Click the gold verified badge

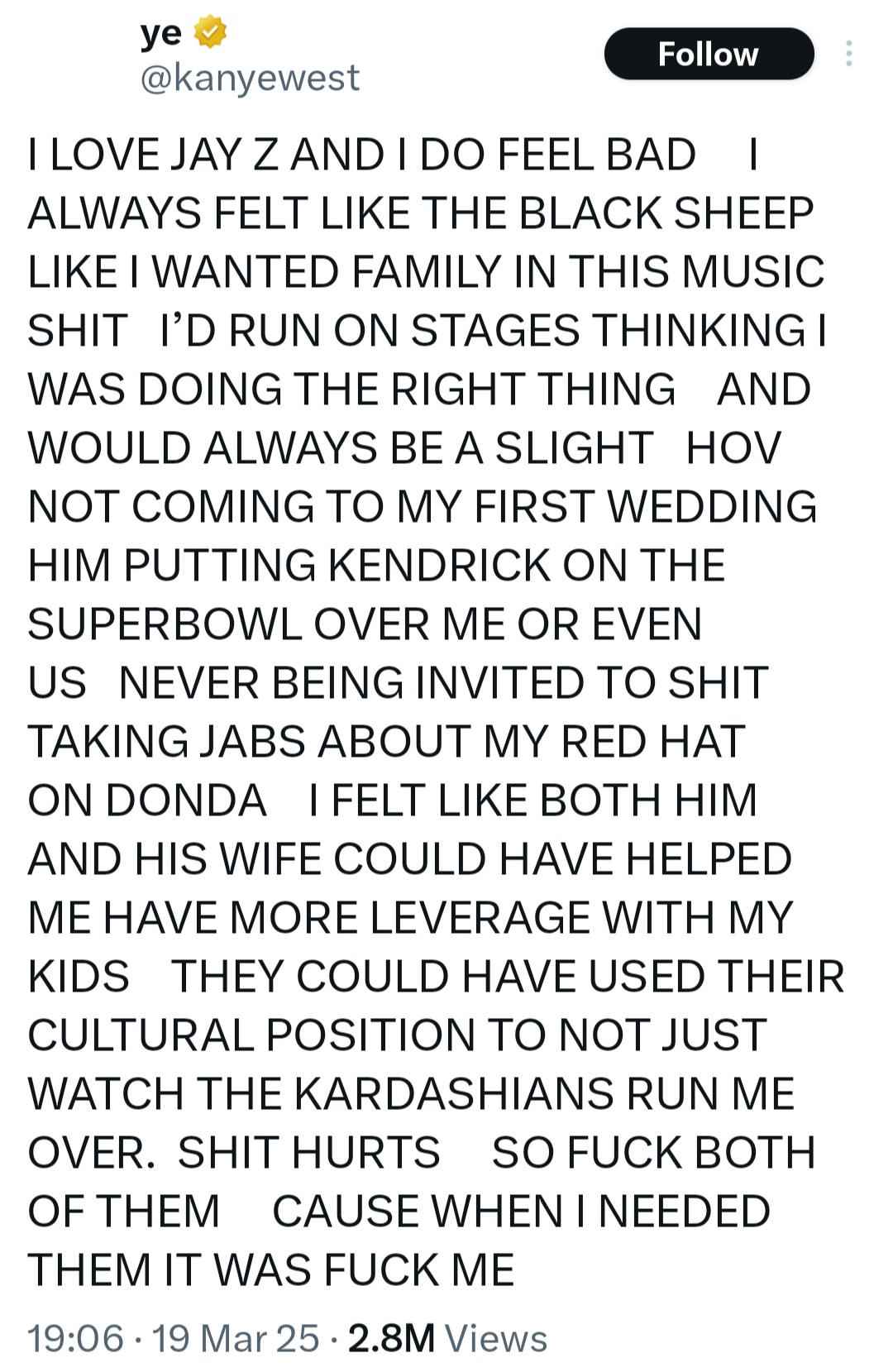(210, 32)
